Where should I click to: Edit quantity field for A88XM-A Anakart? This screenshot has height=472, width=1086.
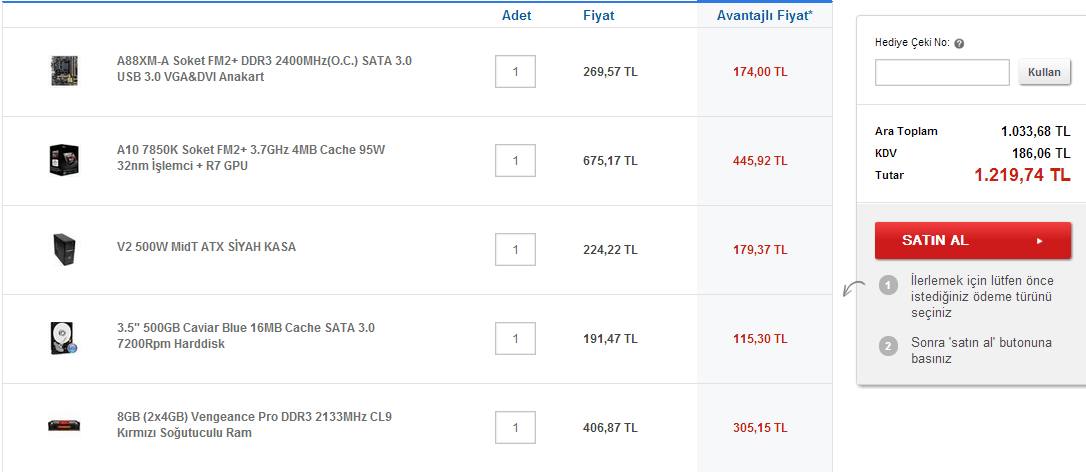pos(515,72)
